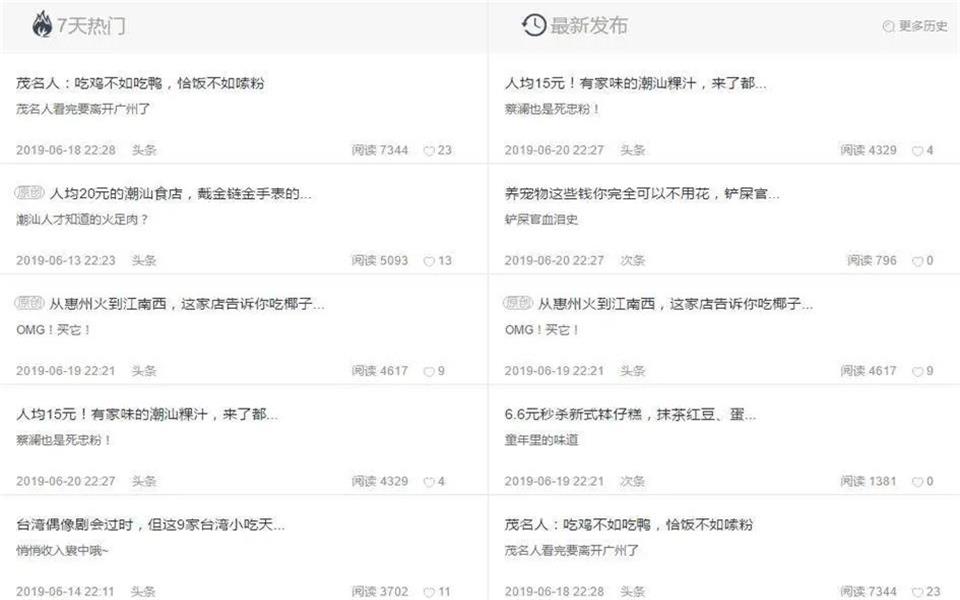Image resolution: width=960 pixels, height=600 pixels.
Task: Click the heart icon on the 6.6元秒杀 article
Action: pyautogui.click(x=918, y=482)
